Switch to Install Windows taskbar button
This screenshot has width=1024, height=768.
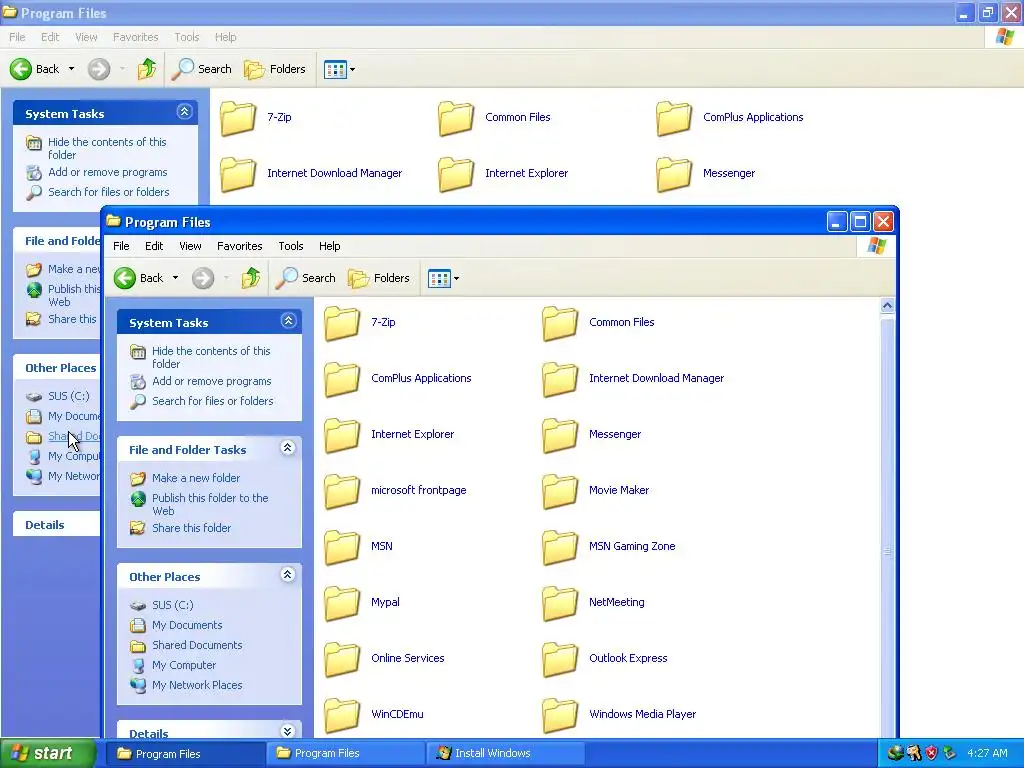coord(505,754)
